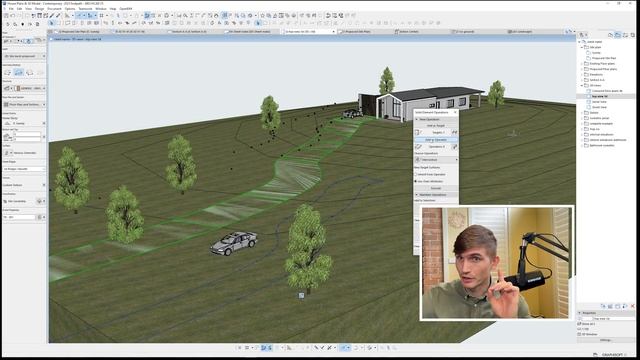Viewport: 640px width, 360px height.
Task: Open the Window menu
Action: click(x=101, y=9)
